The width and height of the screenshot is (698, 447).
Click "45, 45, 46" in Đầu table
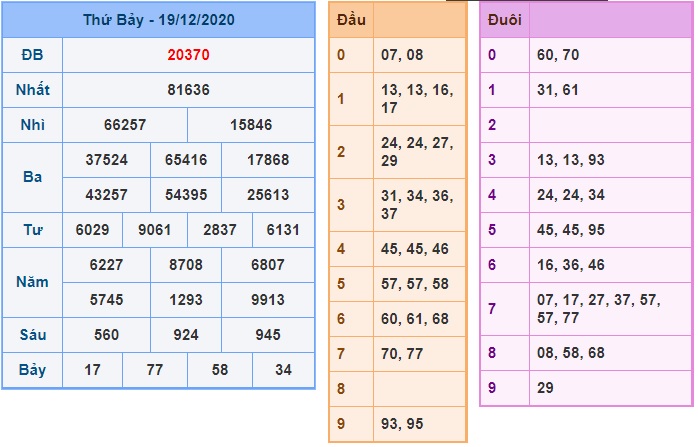(x=414, y=249)
